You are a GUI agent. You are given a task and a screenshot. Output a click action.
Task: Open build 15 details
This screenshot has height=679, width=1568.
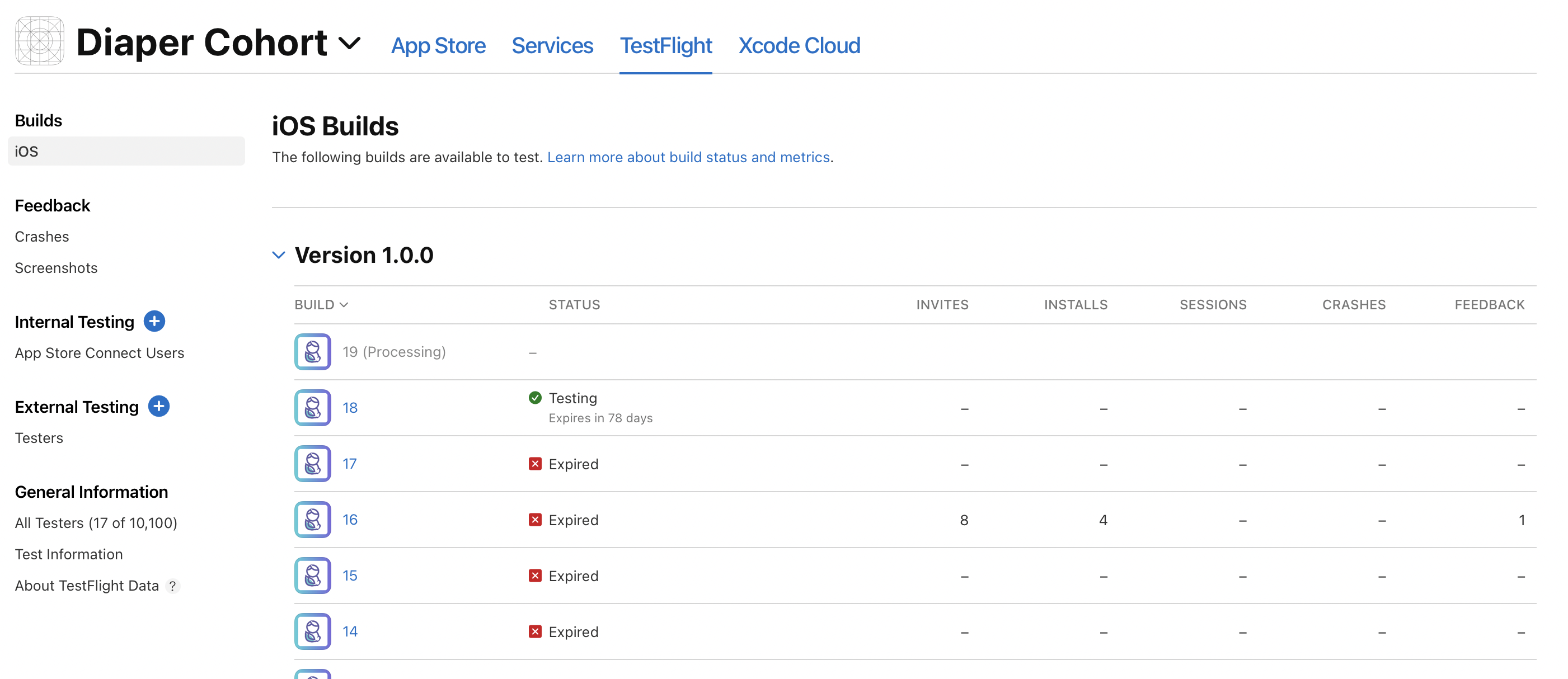pyautogui.click(x=350, y=576)
